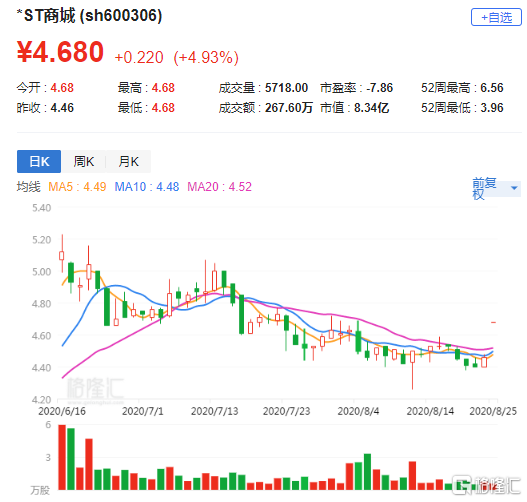
Task: Click the 2020/7/13 date marker on axis
Action: tap(214, 411)
